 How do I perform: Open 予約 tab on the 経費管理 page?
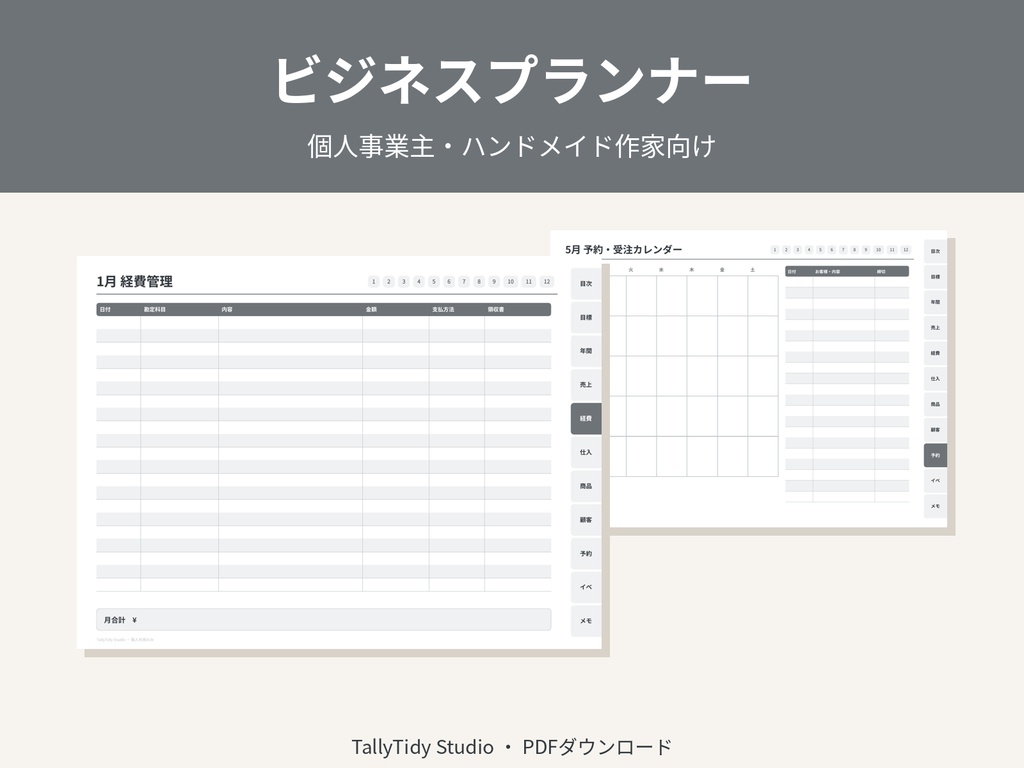[x=586, y=554]
